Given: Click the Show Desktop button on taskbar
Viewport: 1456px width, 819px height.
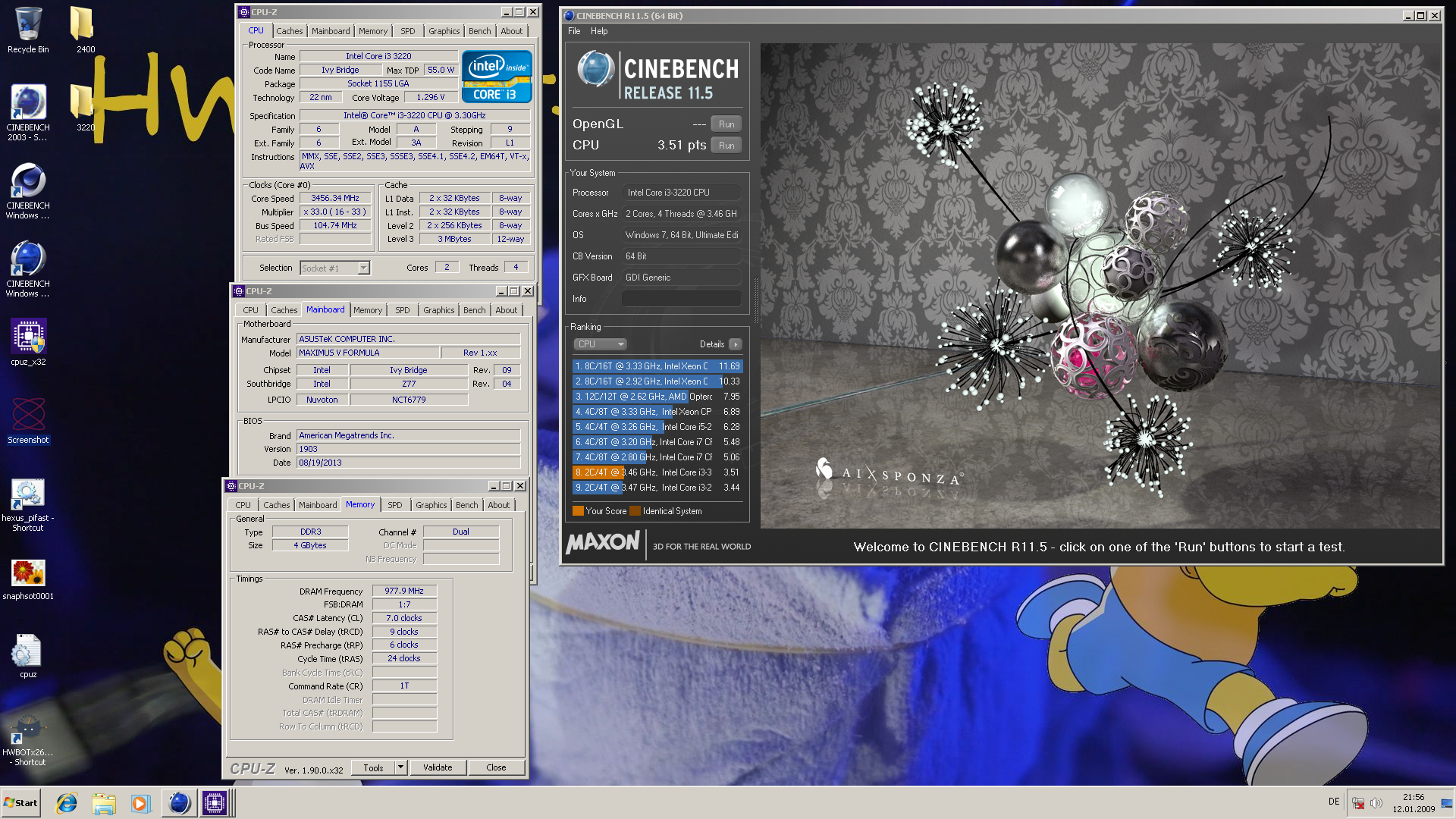Looking at the screenshot, I should click(1448, 803).
